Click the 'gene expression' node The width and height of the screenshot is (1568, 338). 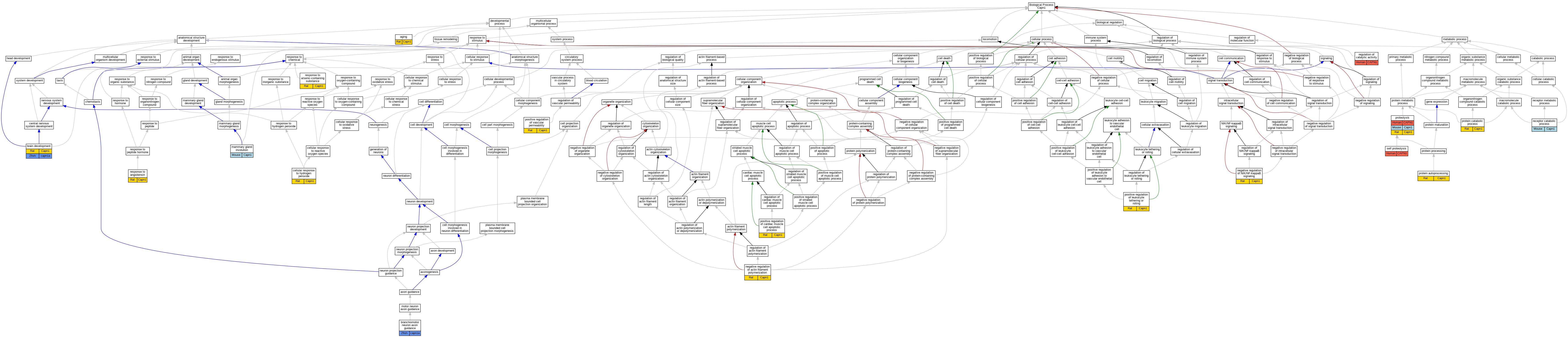click(x=1437, y=102)
